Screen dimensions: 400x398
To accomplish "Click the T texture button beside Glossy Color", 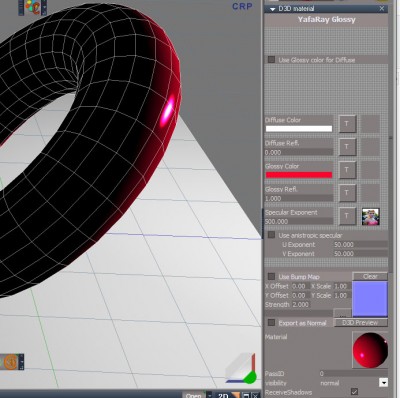I will 347,170.
